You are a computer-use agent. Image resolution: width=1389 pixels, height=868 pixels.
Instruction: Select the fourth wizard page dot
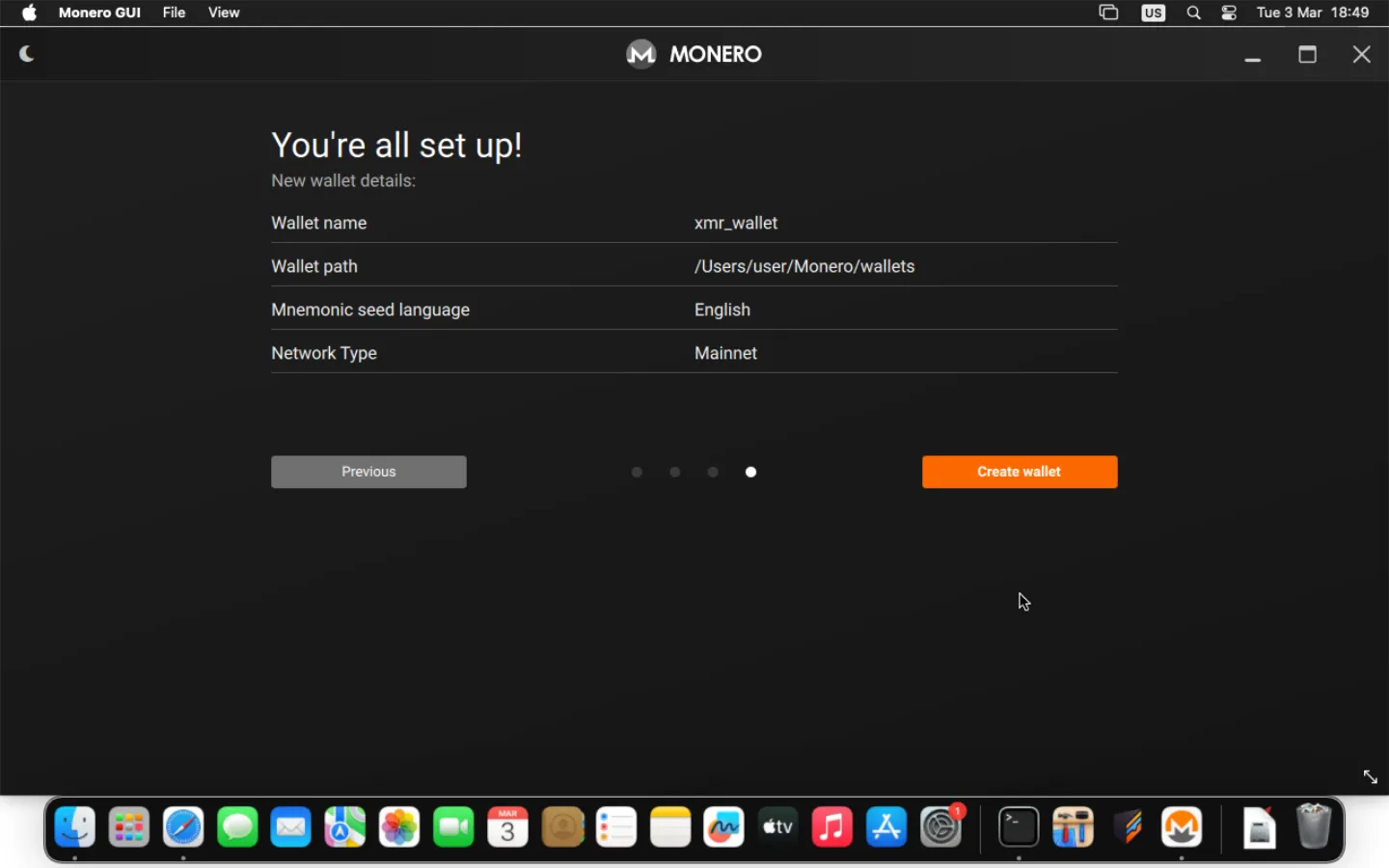point(750,472)
